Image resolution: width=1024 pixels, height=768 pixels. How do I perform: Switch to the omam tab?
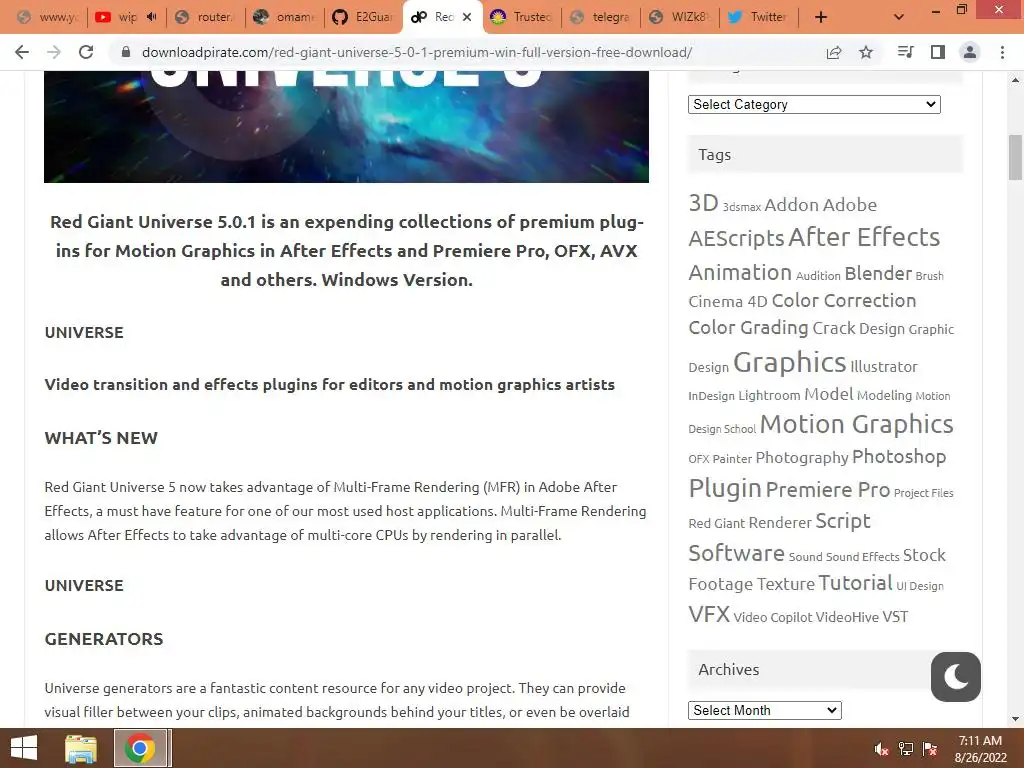[x=285, y=17]
